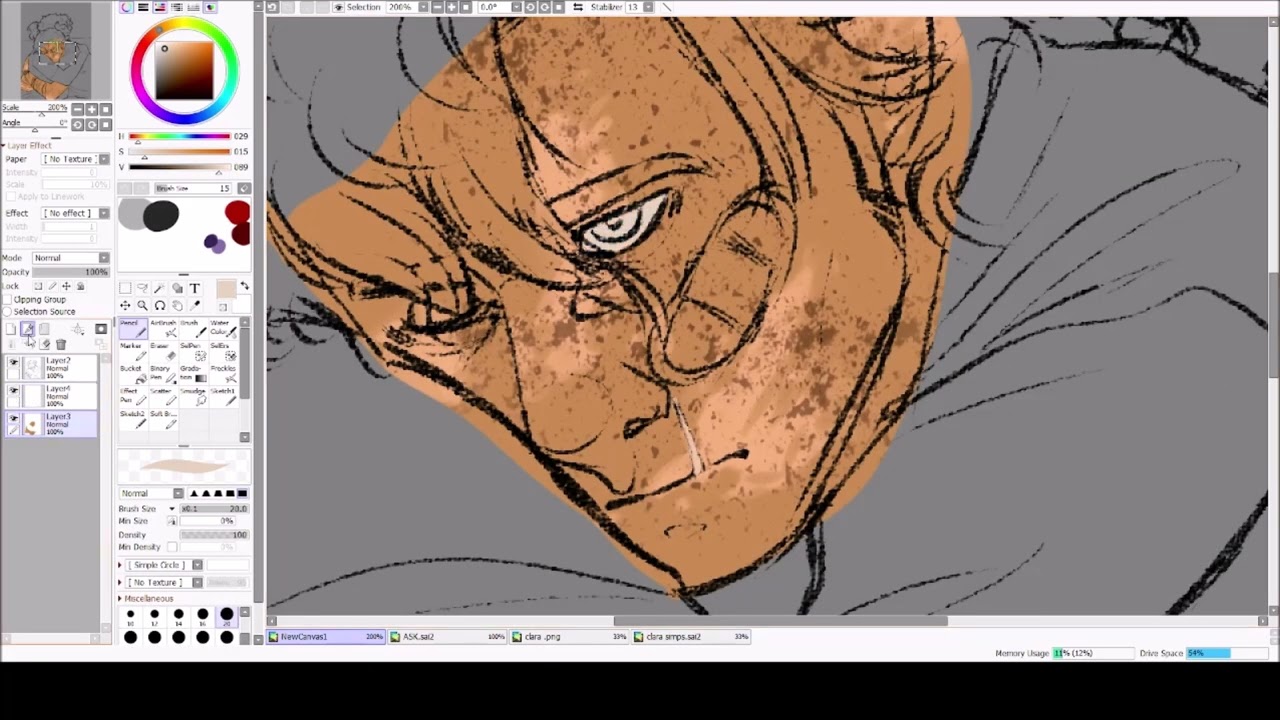The height and width of the screenshot is (720, 1280).
Task: Select the Smudge tool
Action: pyautogui.click(x=193, y=398)
